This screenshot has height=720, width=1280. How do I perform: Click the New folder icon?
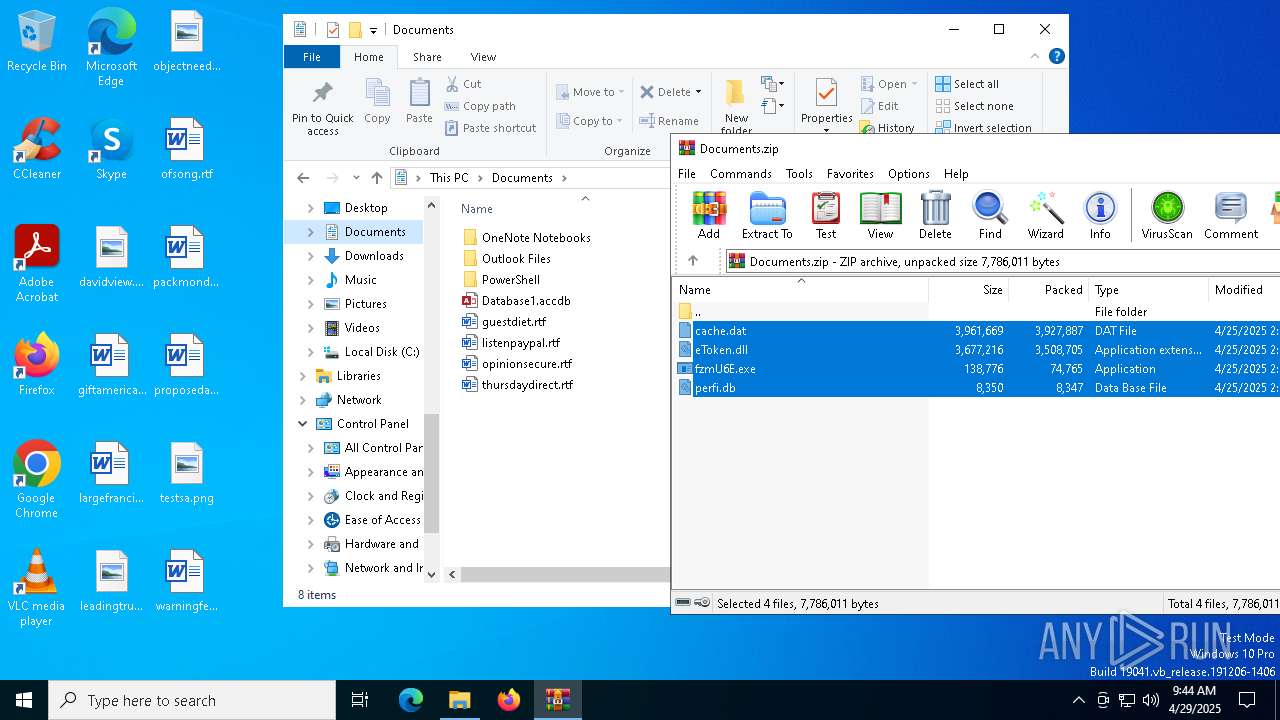tap(736, 107)
